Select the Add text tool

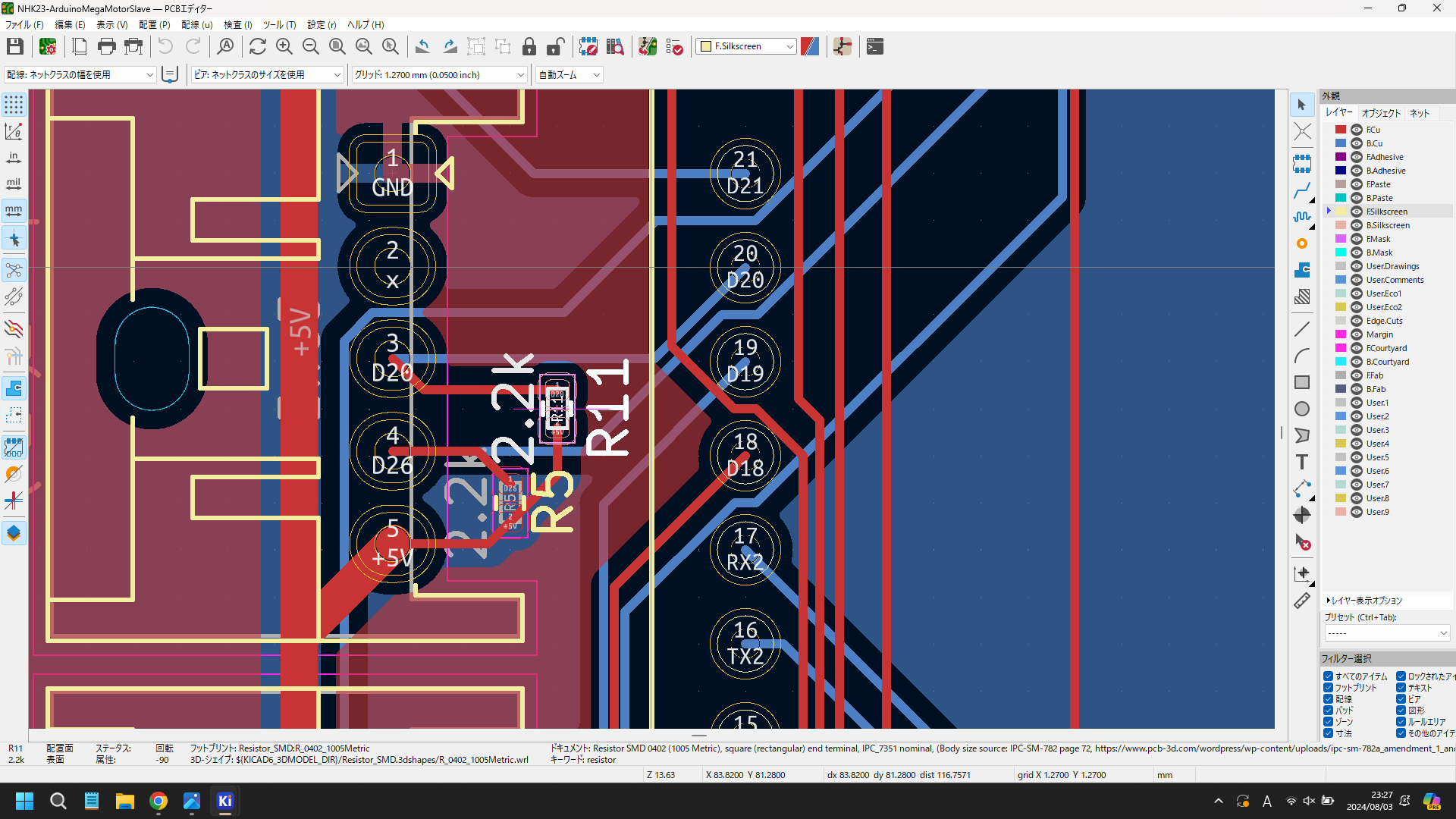pos(1302,462)
